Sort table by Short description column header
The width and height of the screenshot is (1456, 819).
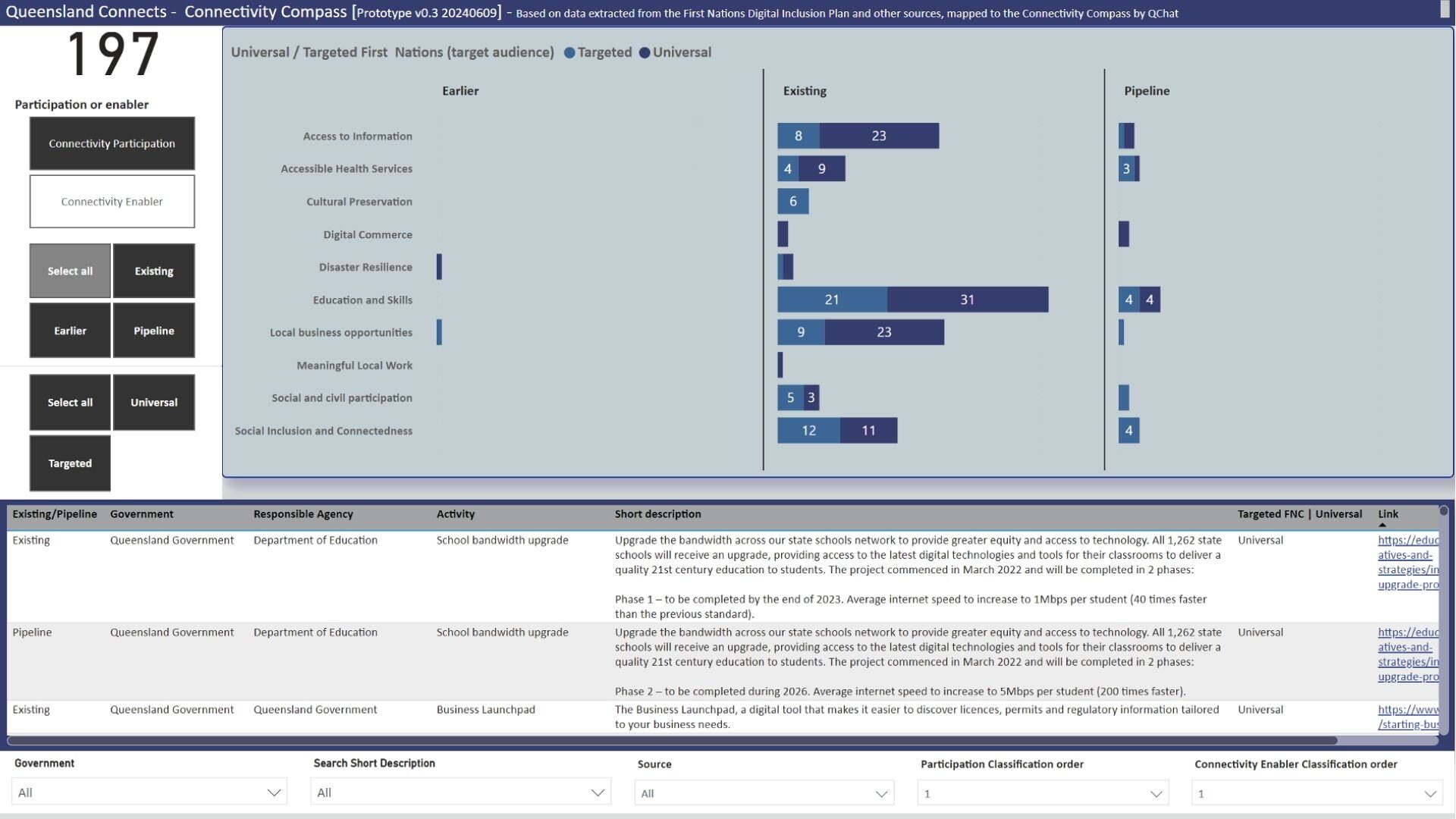pos(658,514)
